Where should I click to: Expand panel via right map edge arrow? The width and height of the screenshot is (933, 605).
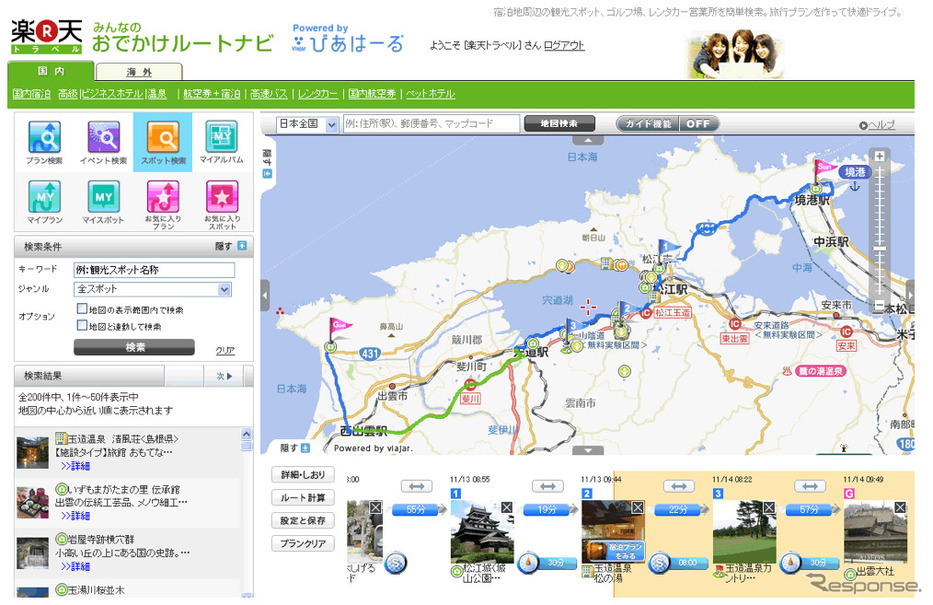click(x=910, y=295)
